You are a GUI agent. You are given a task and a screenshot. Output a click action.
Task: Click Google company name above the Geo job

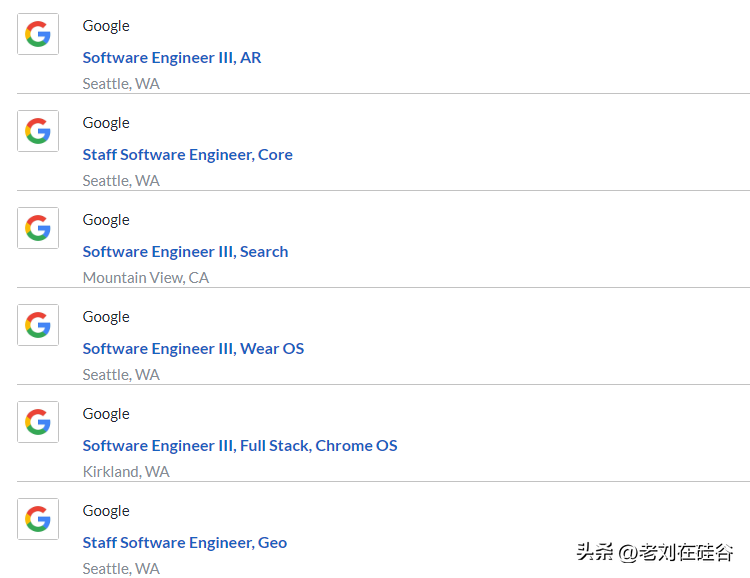(106, 511)
